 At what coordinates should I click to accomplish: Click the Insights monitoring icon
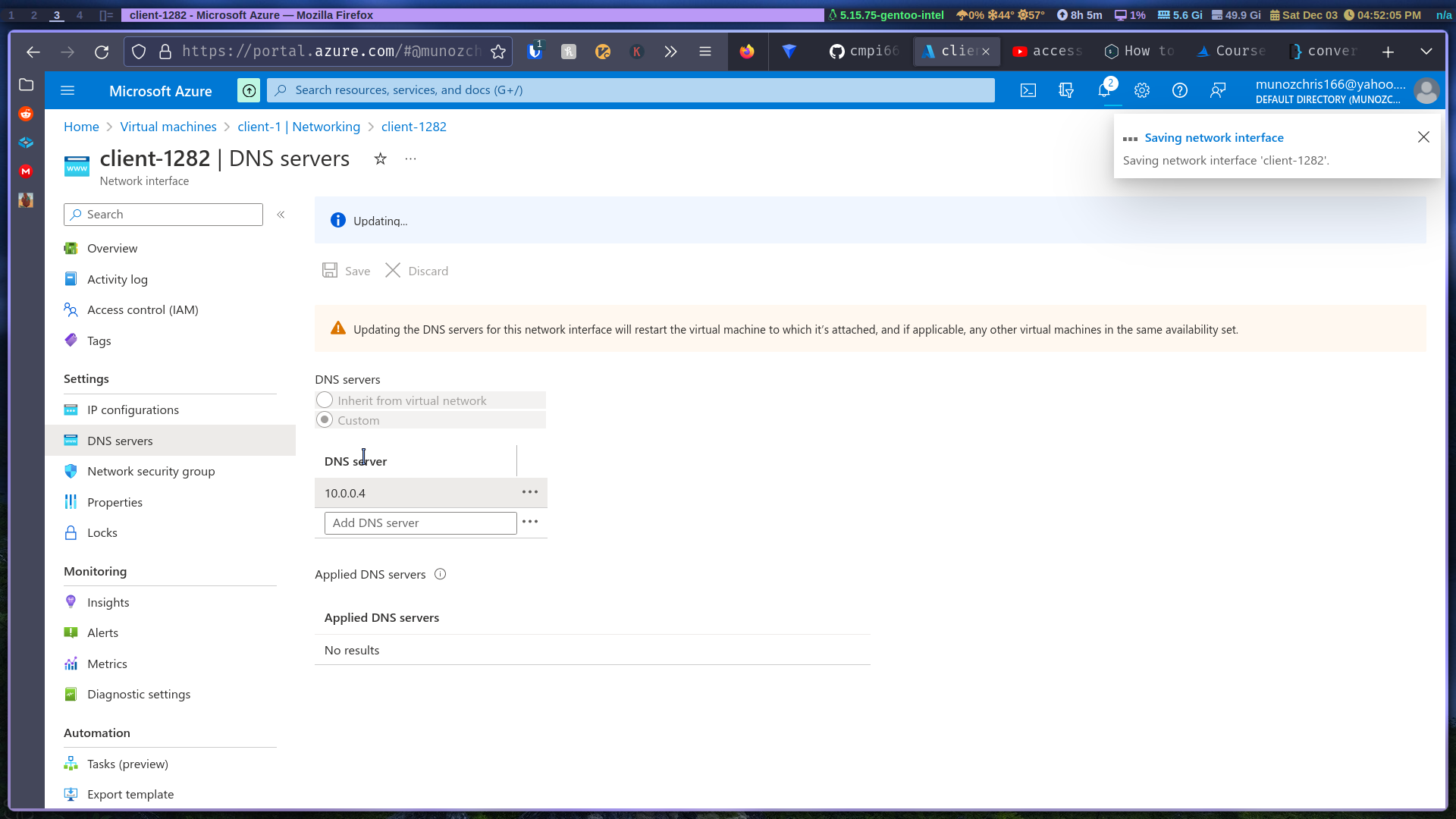[71, 601]
